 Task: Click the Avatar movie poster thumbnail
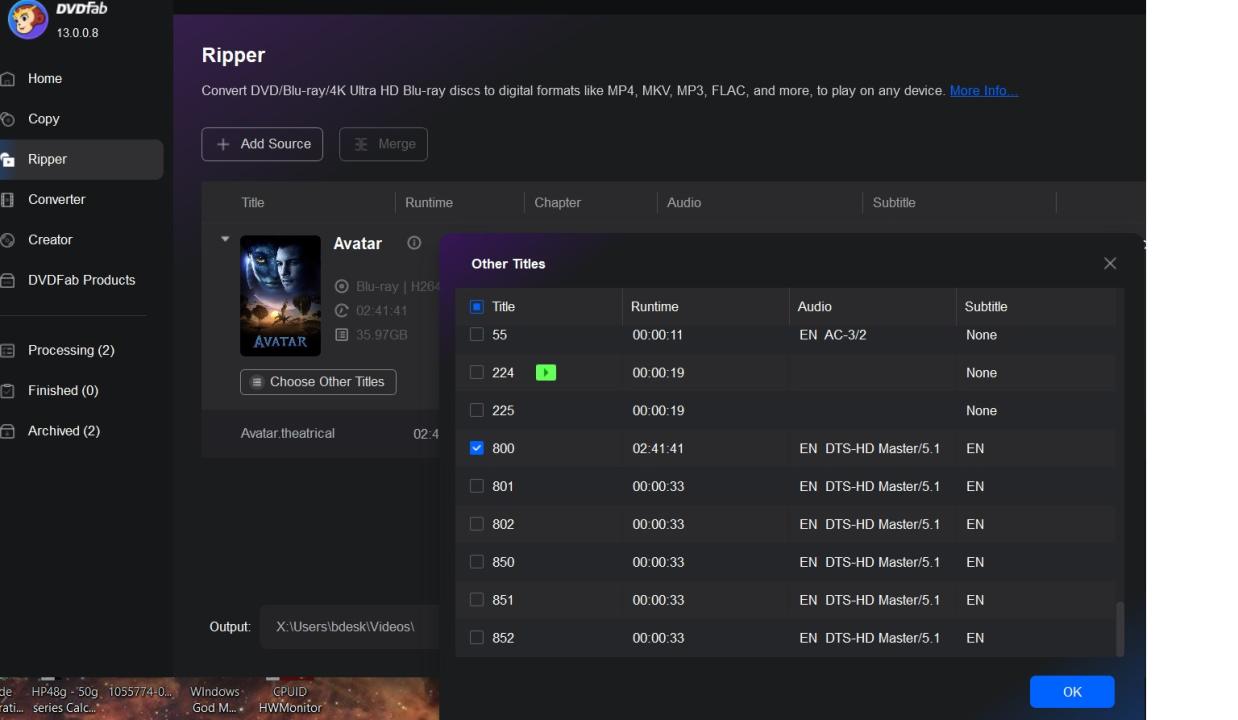280,296
